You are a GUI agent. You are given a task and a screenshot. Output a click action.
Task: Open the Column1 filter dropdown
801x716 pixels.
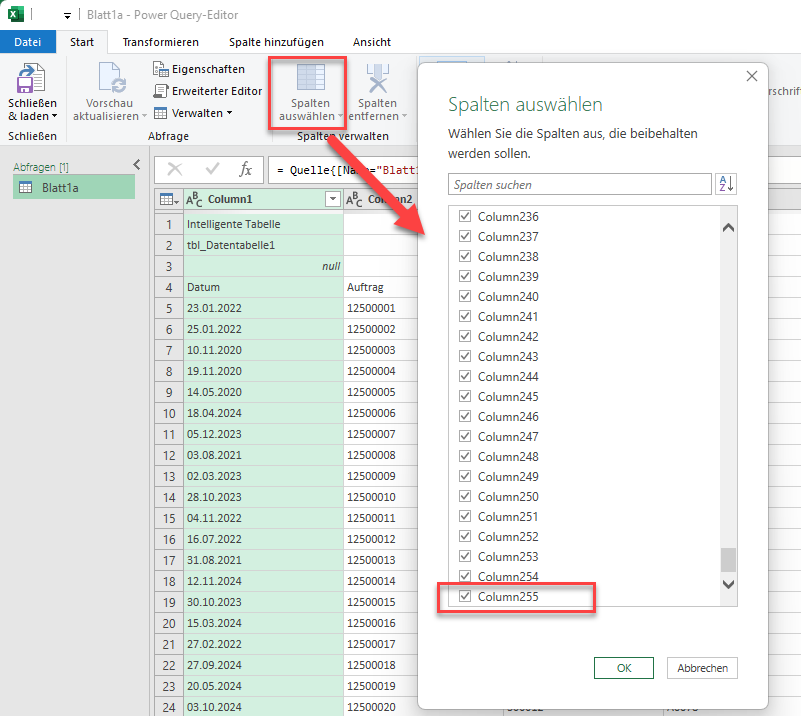pyautogui.click(x=333, y=199)
